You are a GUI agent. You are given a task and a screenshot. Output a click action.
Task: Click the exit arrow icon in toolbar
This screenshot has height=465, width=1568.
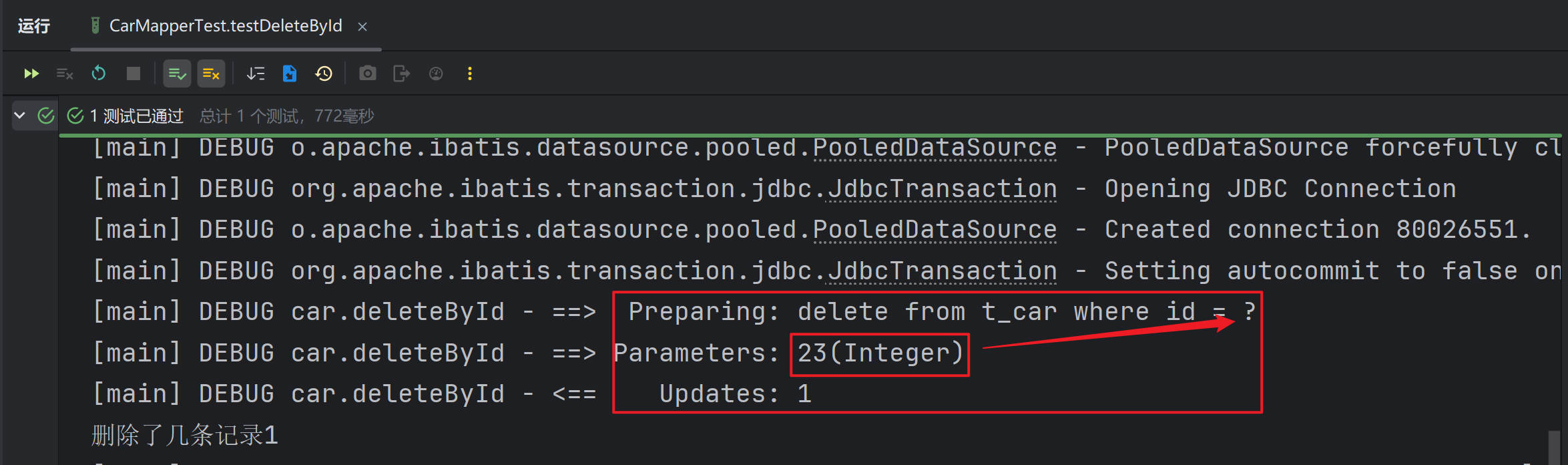pyautogui.click(x=401, y=73)
